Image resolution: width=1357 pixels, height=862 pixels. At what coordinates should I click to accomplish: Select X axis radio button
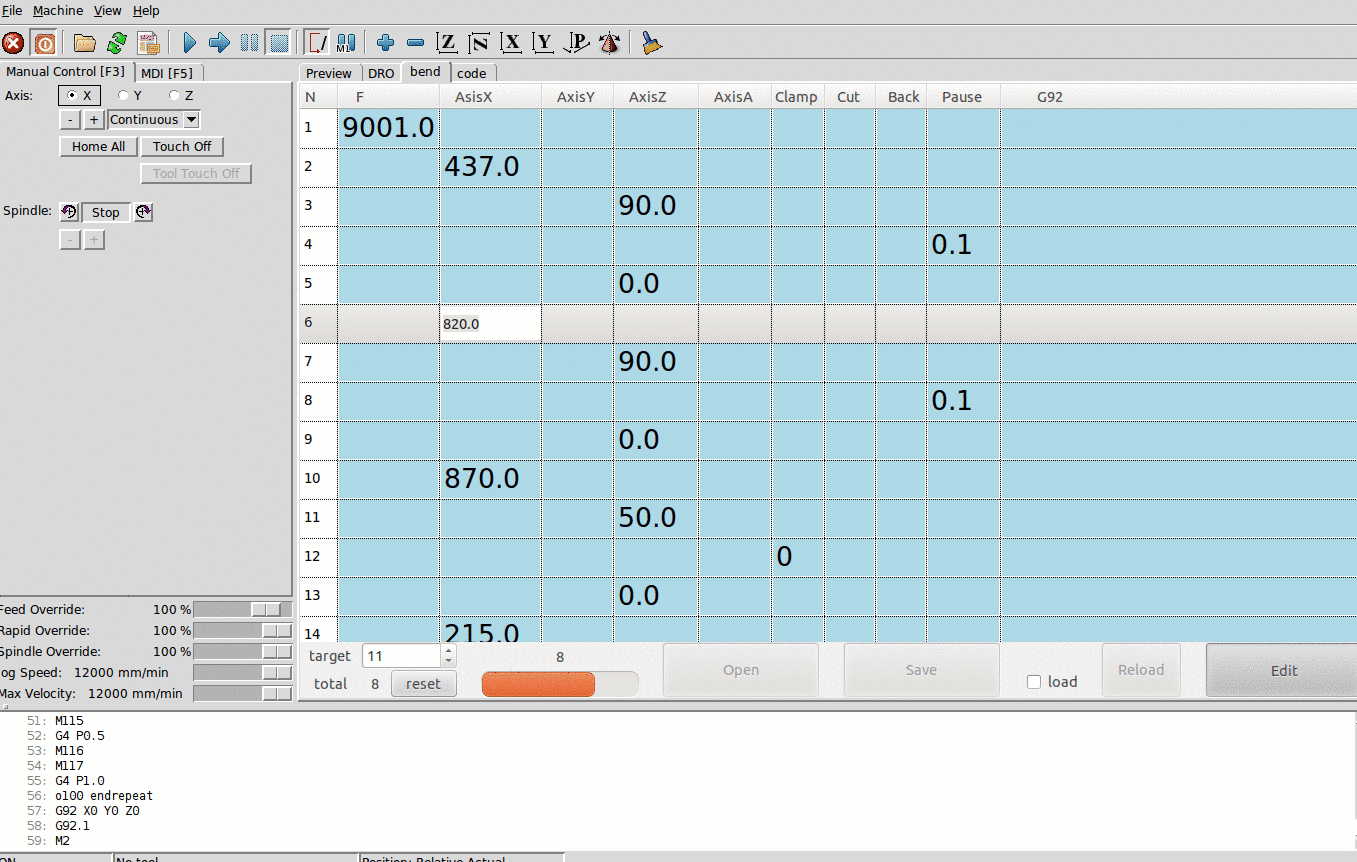pos(80,96)
